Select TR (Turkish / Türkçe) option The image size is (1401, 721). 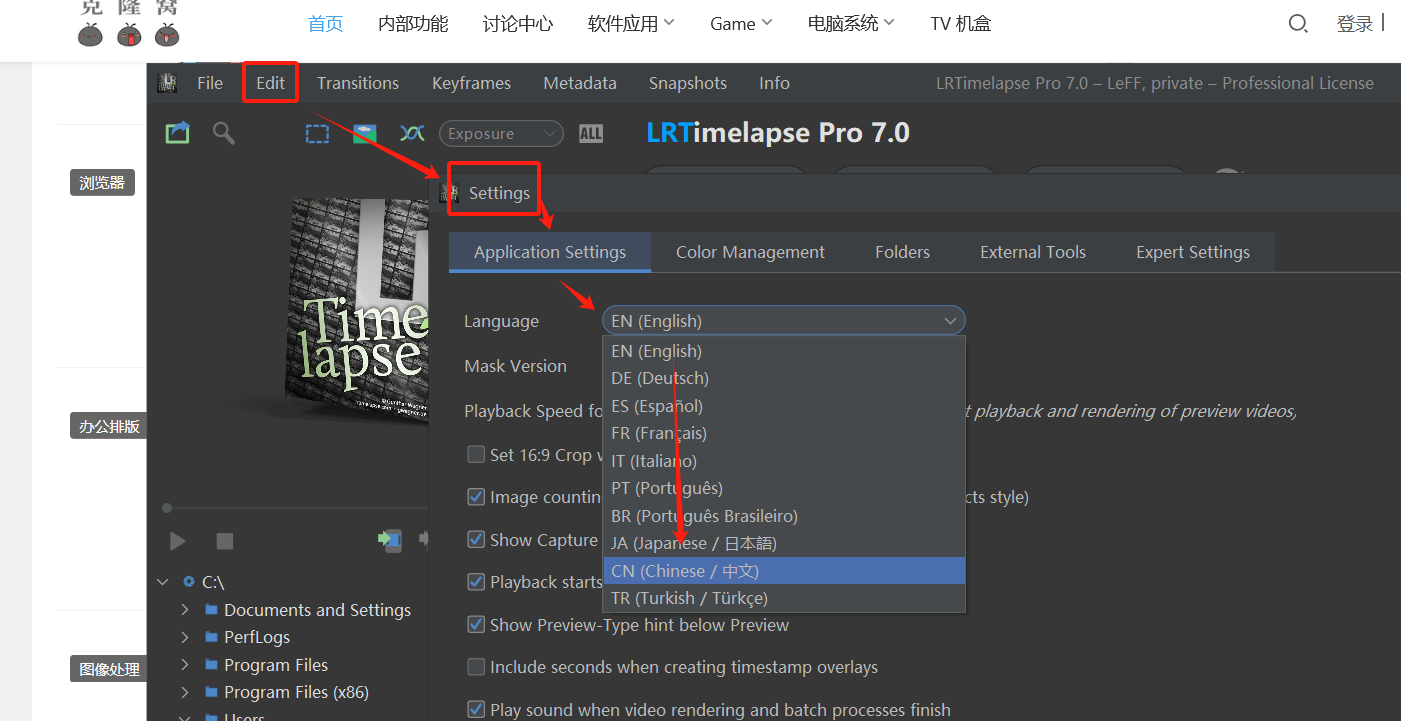click(x=784, y=598)
